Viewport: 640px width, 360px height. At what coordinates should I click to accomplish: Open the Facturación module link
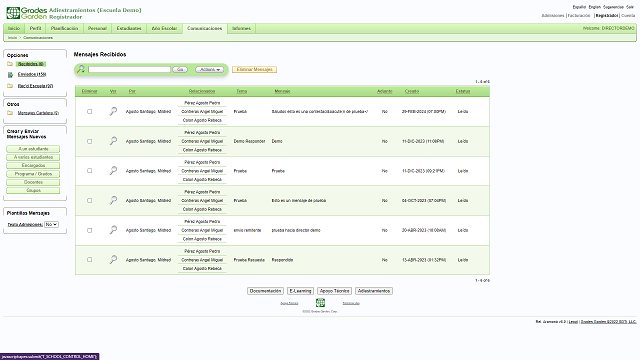click(x=579, y=16)
